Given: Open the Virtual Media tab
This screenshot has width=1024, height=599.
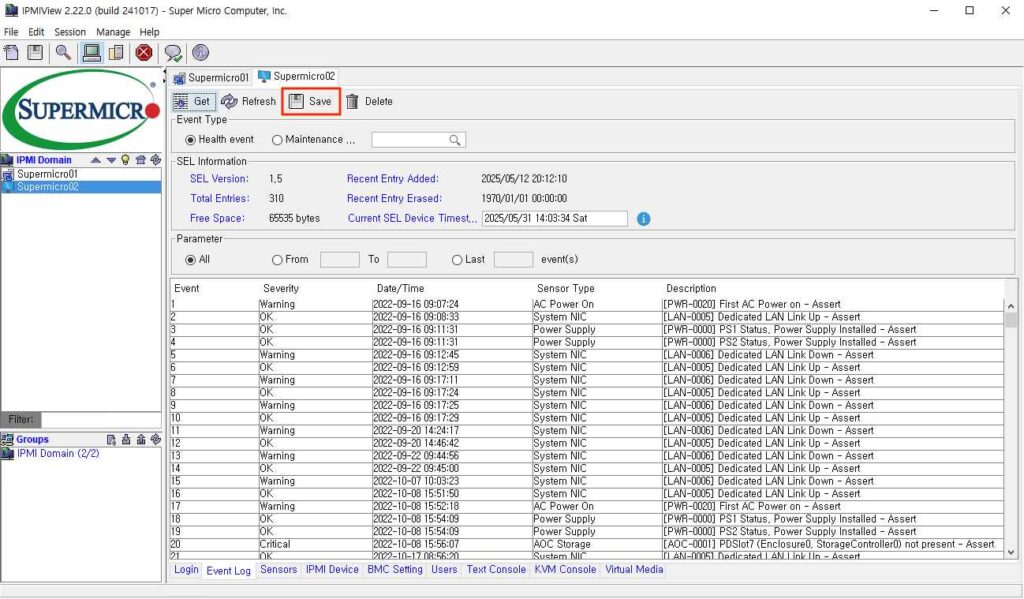Looking at the screenshot, I should pos(633,570).
